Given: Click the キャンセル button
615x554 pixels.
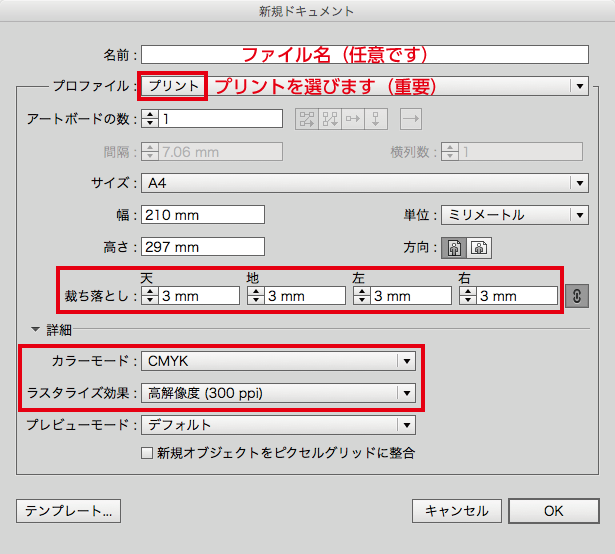Looking at the screenshot, I should coord(457,511).
